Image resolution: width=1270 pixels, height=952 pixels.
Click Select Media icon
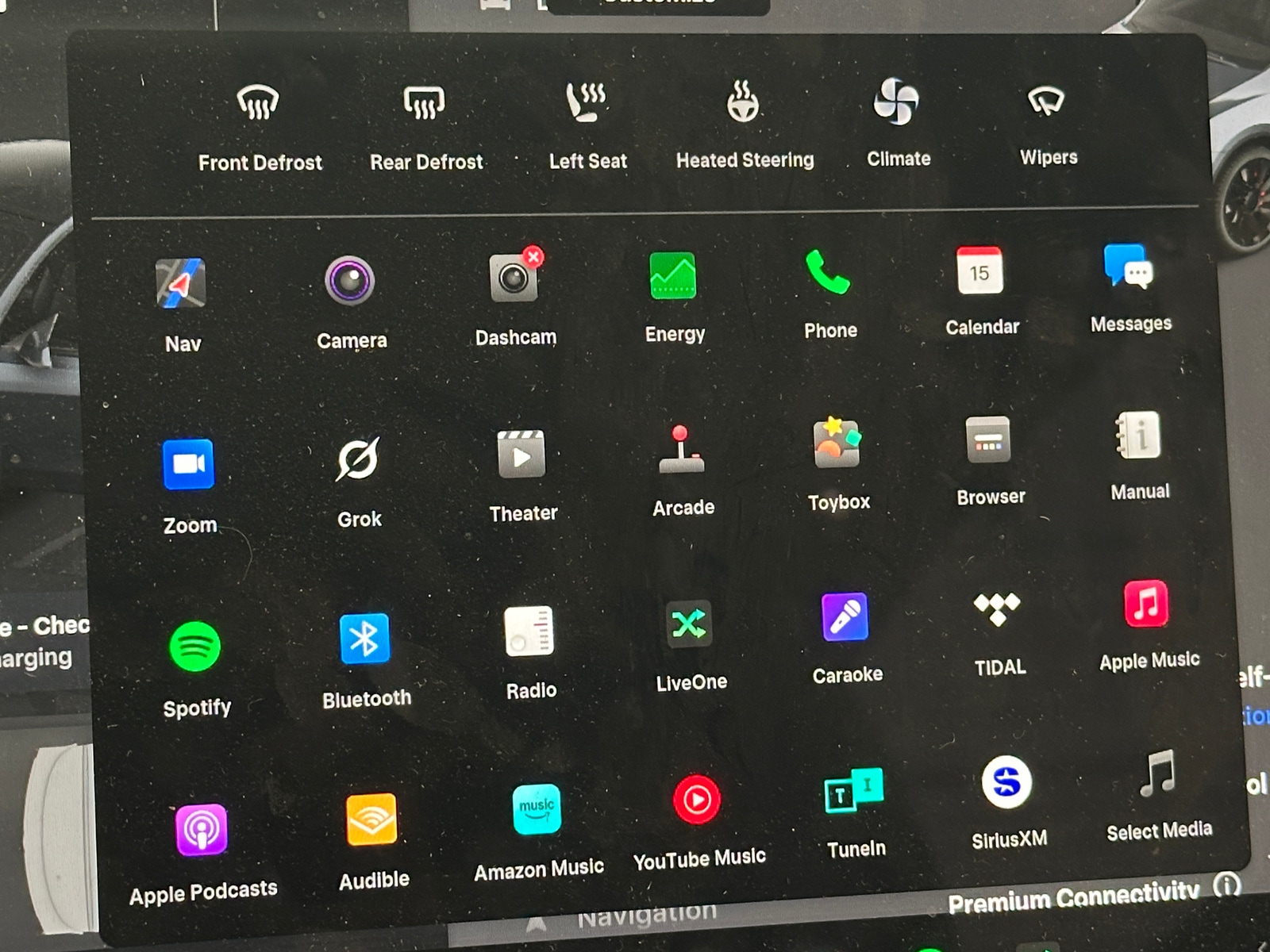[x=1156, y=773]
